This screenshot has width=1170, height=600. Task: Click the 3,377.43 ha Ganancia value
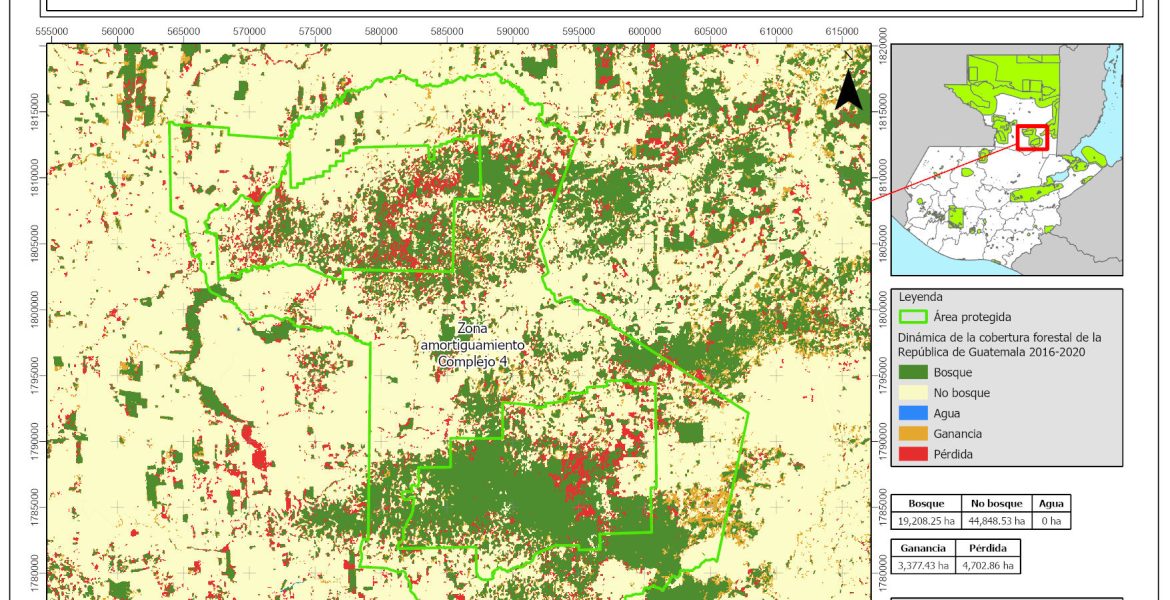tap(923, 566)
